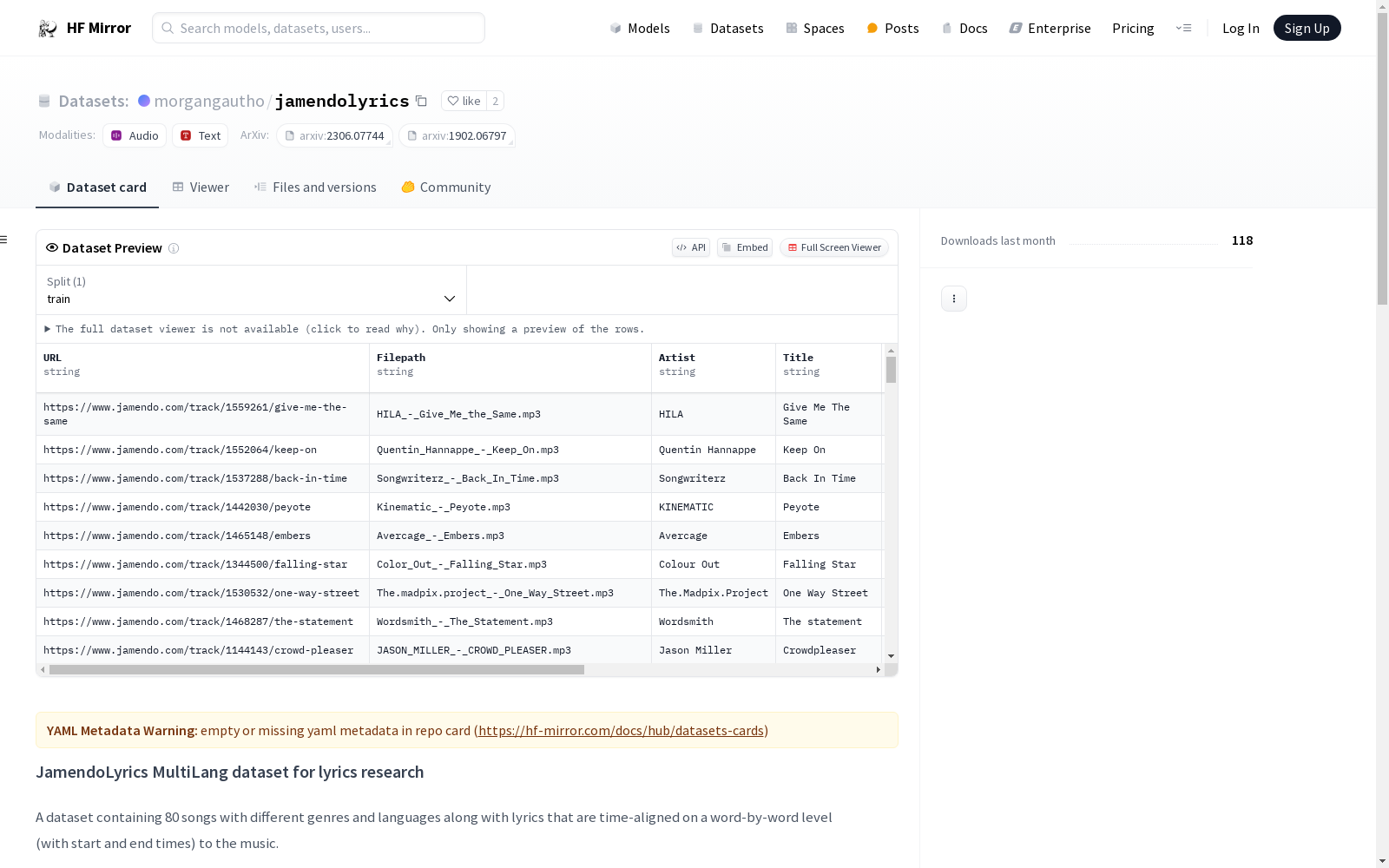Click table scroll-left arrow
1389x868 pixels.
tap(43, 670)
